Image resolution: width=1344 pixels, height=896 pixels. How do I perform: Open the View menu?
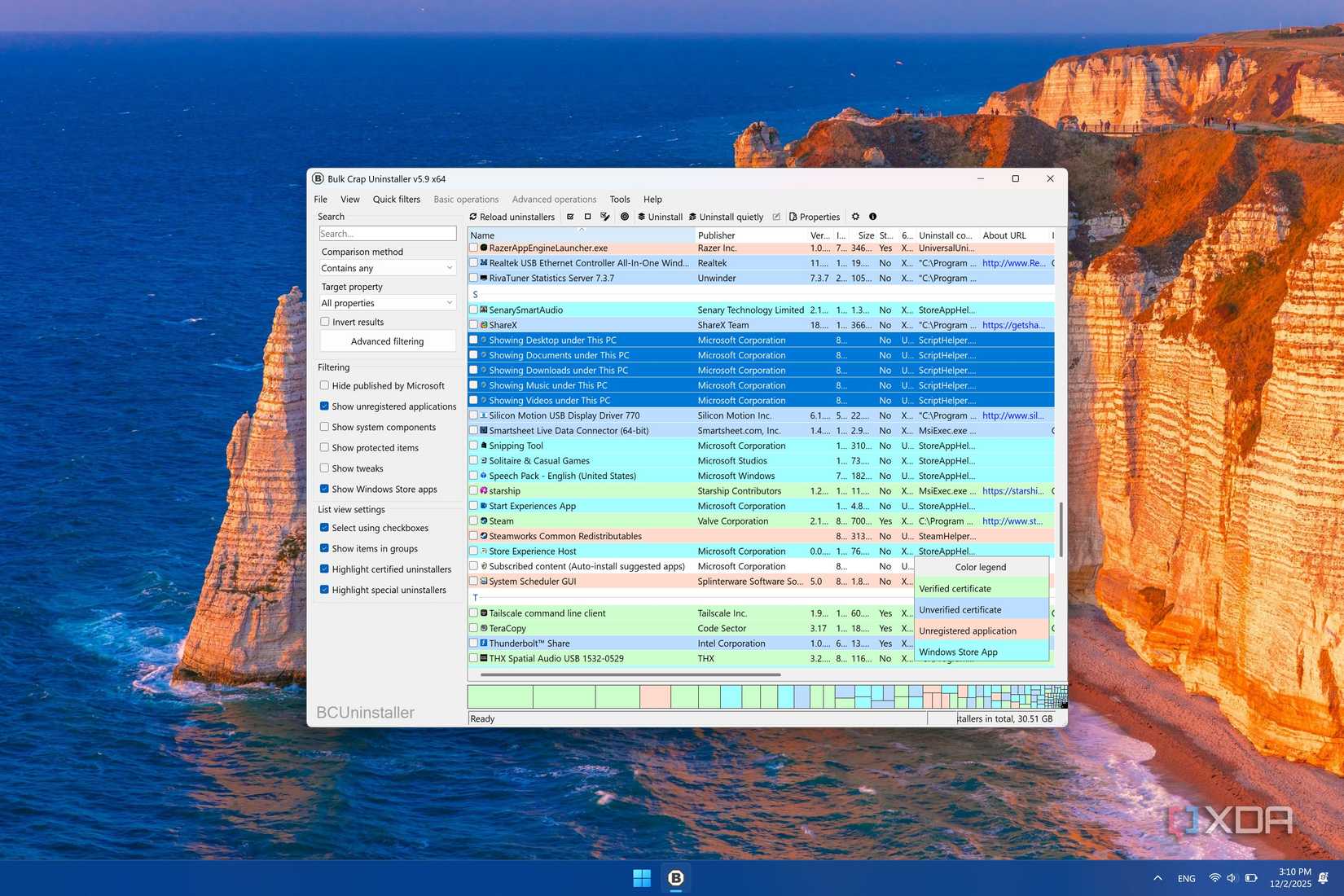click(350, 199)
